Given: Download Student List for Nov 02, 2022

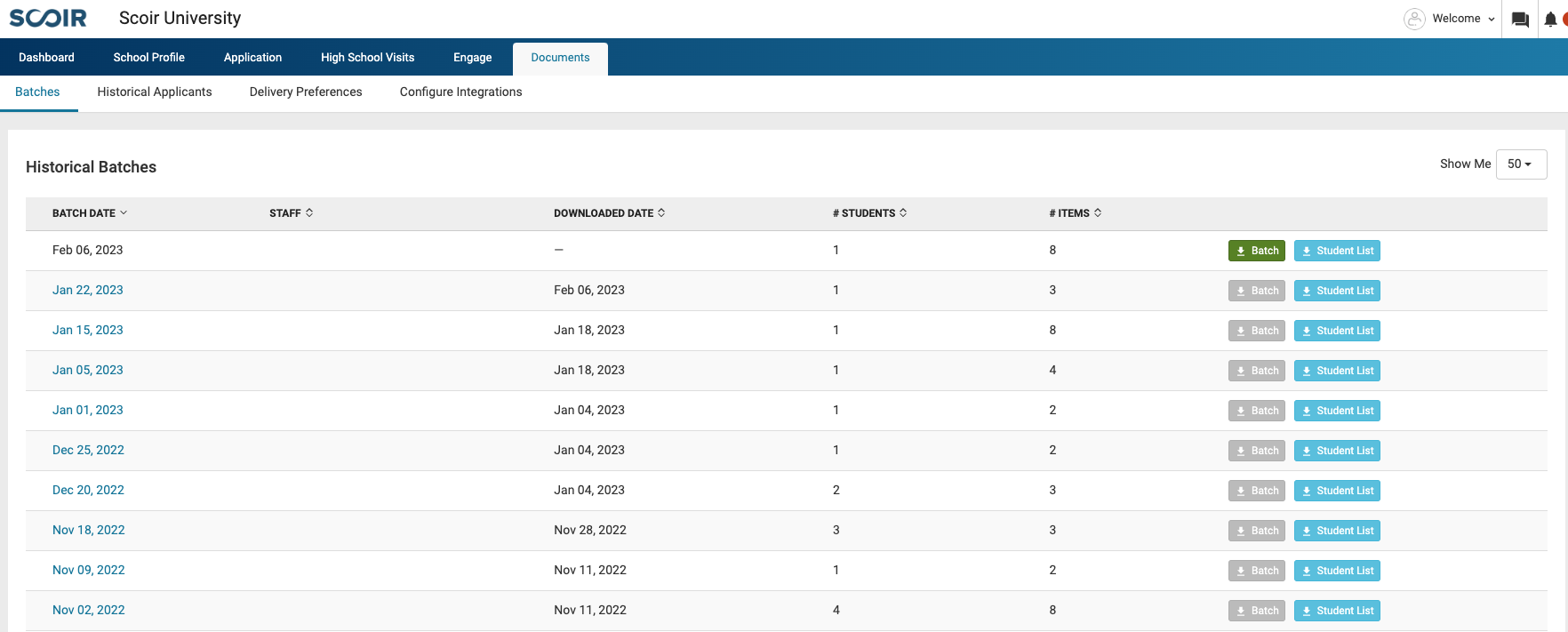Looking at the screenshot, I should (1337, 611).
